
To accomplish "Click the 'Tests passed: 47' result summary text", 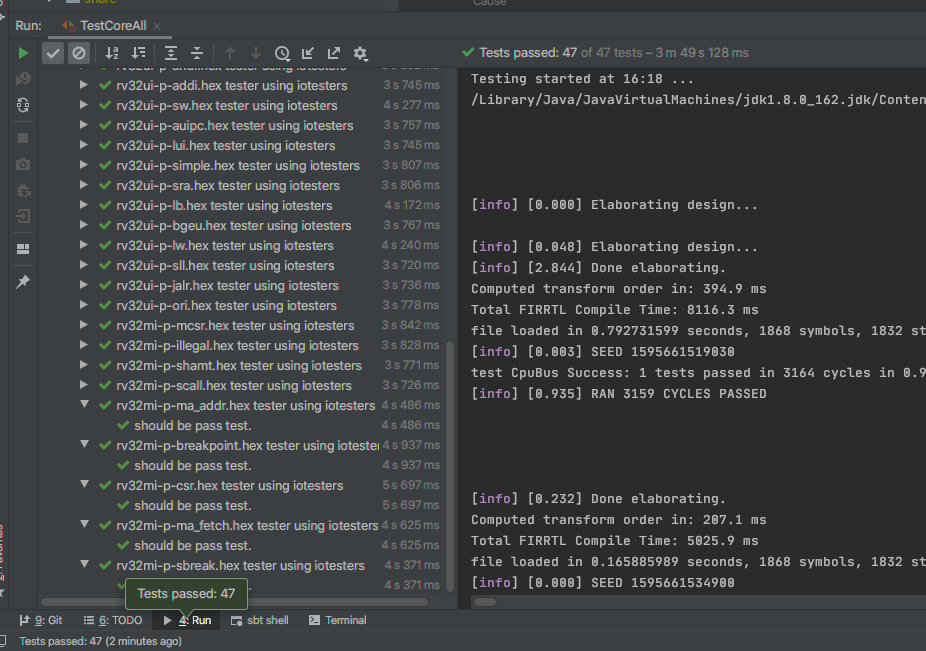I will tap(528, 53).
